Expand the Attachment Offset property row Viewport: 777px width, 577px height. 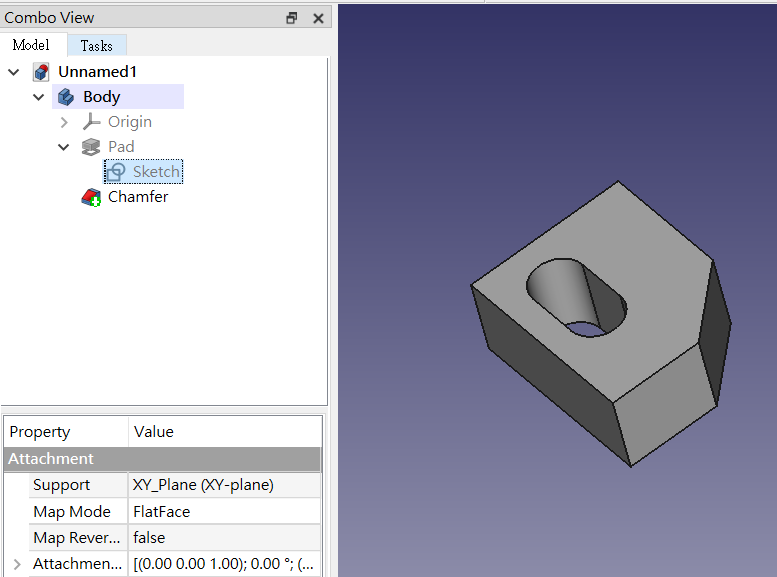(17, 564)
